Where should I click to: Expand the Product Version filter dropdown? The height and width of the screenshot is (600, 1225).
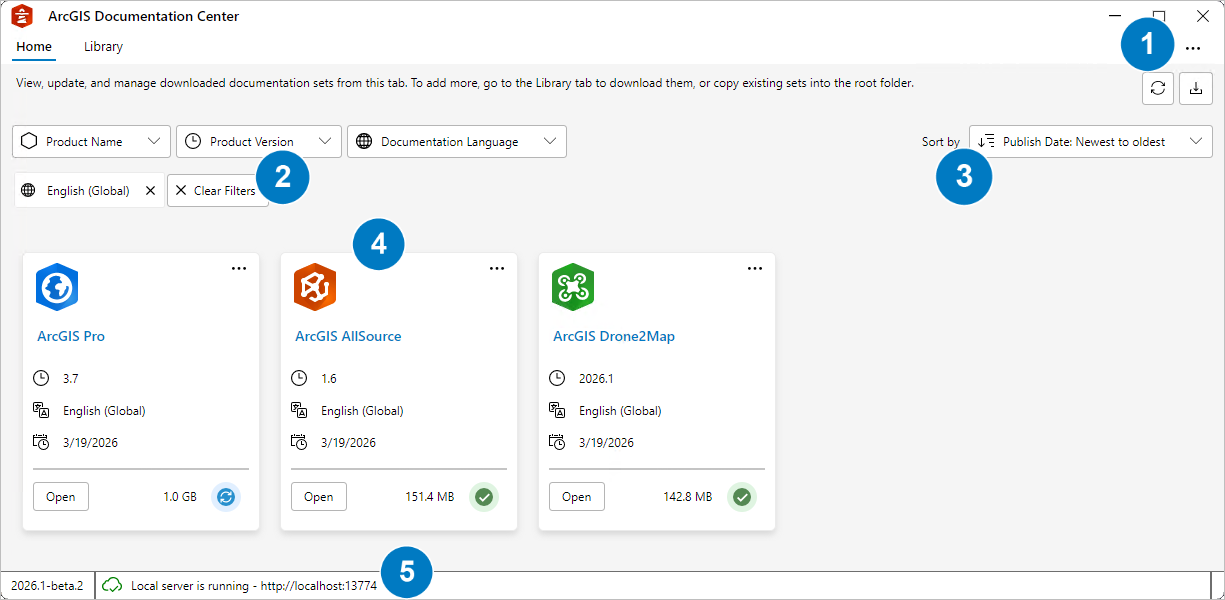point(259,141)
